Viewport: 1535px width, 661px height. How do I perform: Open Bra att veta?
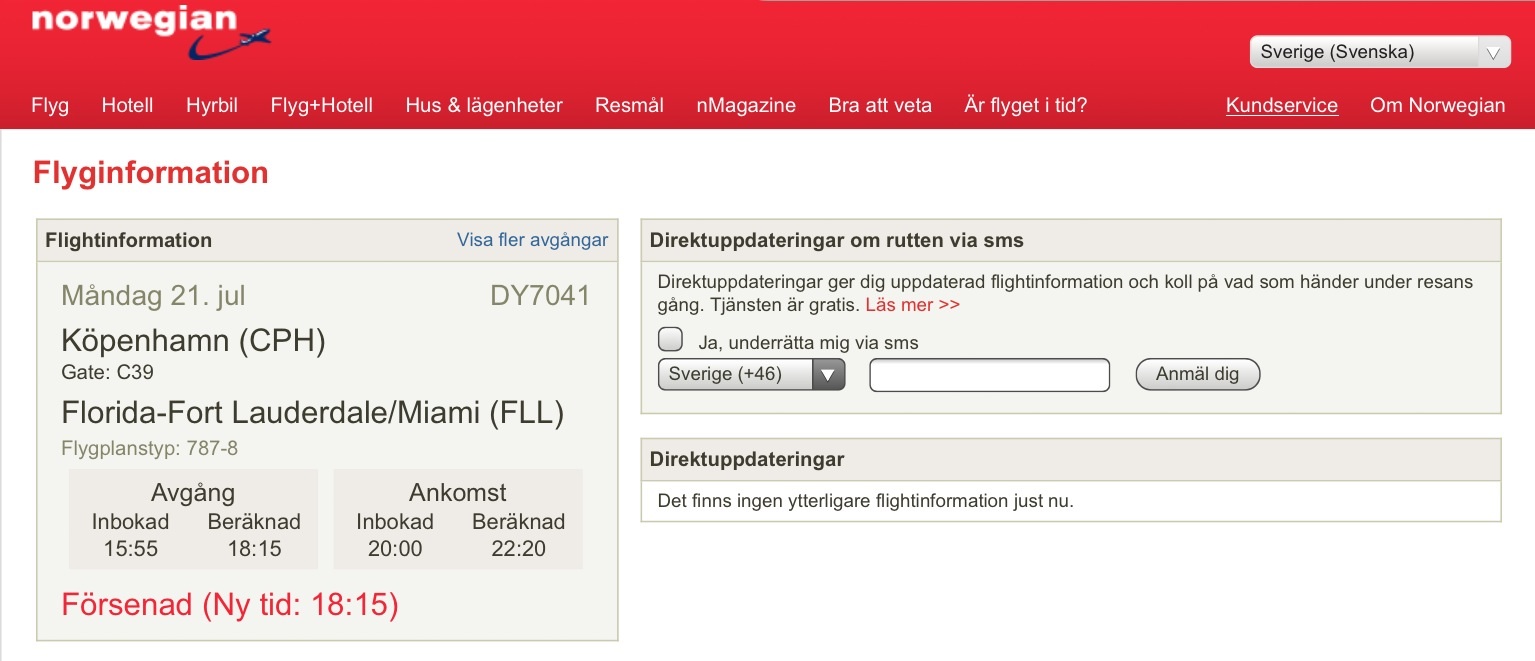click(880, 105)
